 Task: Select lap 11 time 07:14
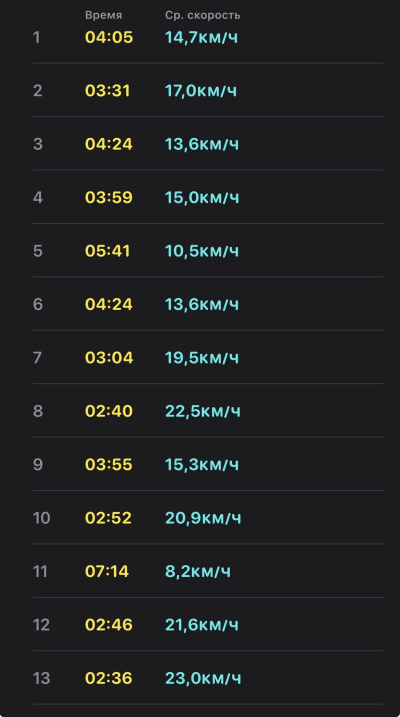[x=107, y=571]
